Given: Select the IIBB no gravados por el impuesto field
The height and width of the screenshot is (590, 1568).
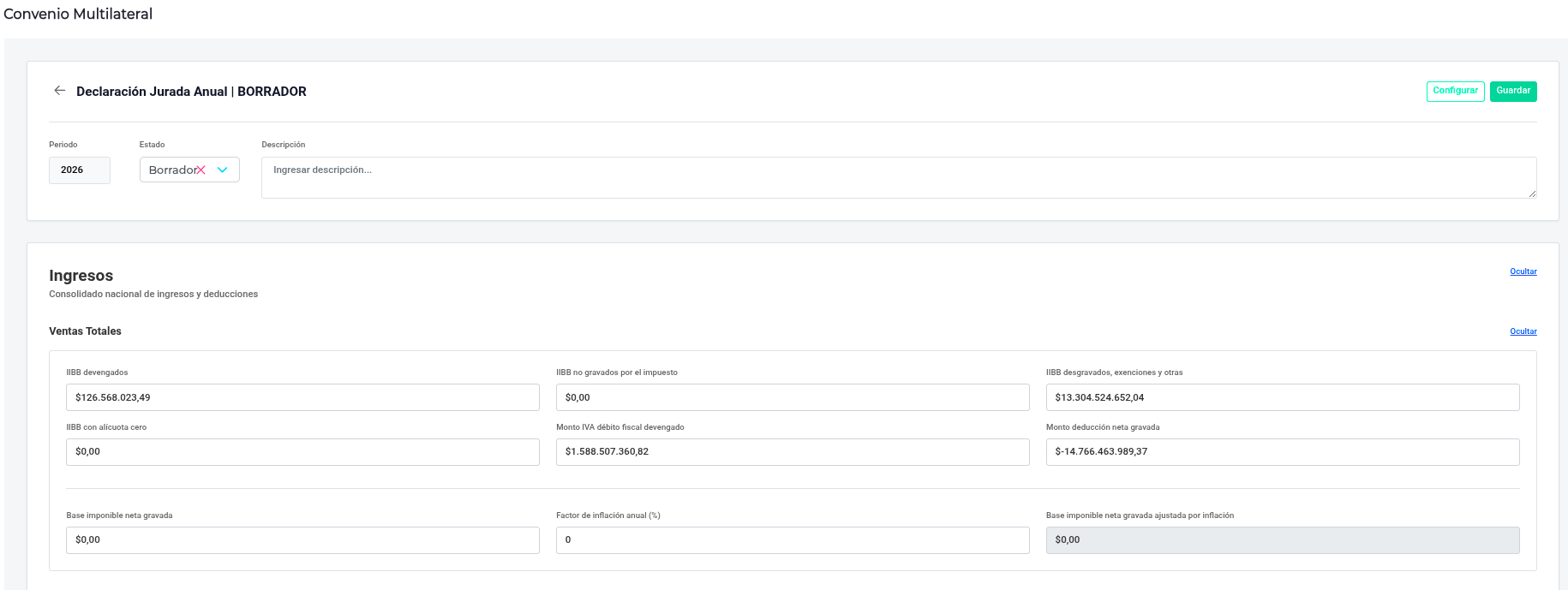Looking at the screenshot, I should (x=793, y=397).
